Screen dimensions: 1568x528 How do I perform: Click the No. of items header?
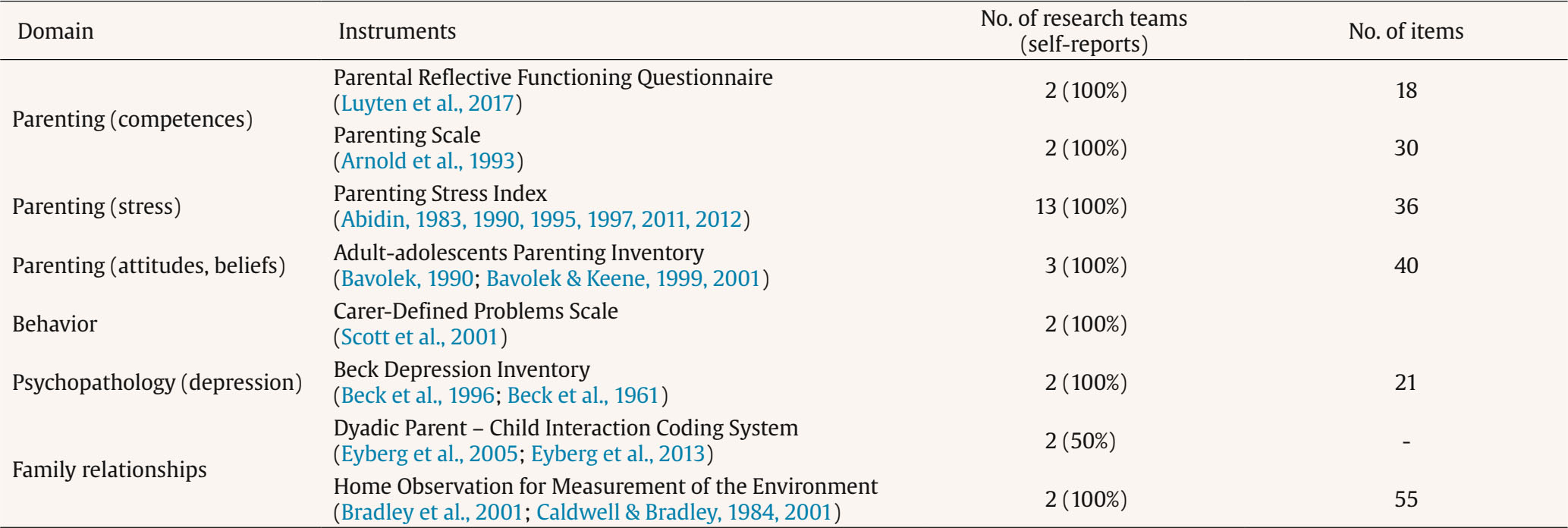pos(1406,31)
